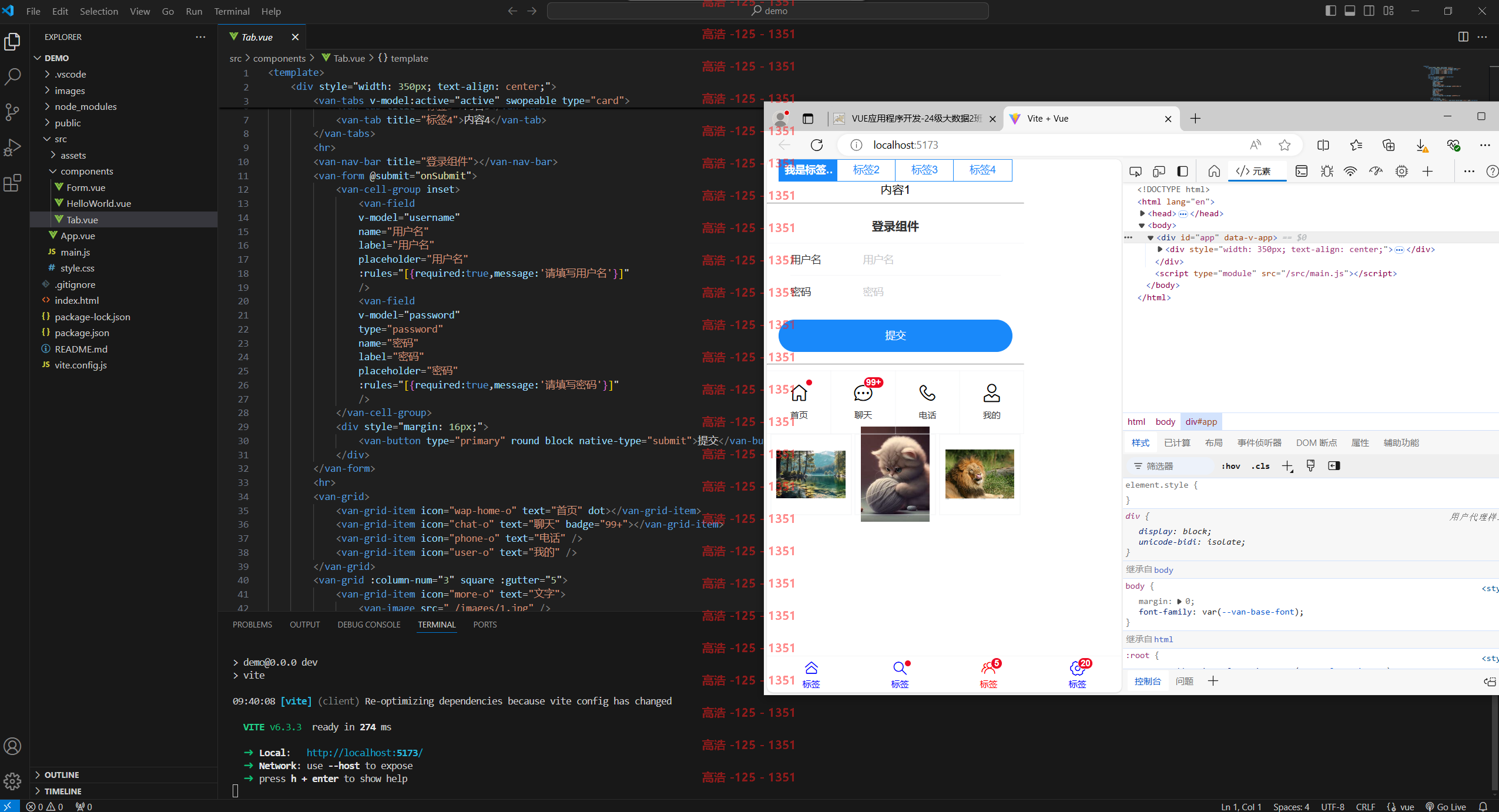Toggle computed styles sidebar icon
Screen dimensions: 1499x812
tap(1334, 466)
